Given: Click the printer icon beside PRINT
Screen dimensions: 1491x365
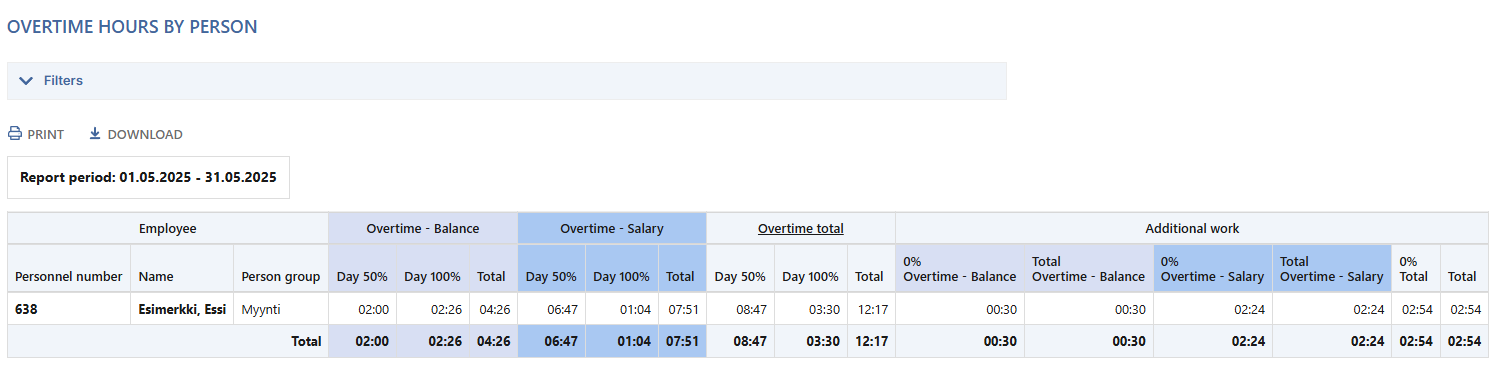Looking at the screenshot, I should (x=15, y=134).
